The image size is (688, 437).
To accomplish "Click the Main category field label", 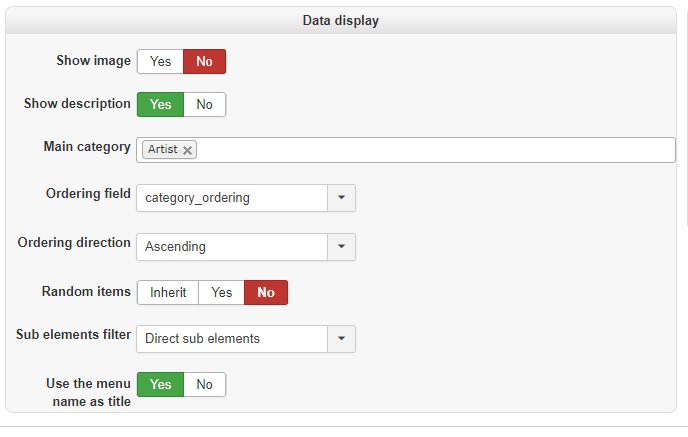I will pyautogui.click(x=87, y=147).
